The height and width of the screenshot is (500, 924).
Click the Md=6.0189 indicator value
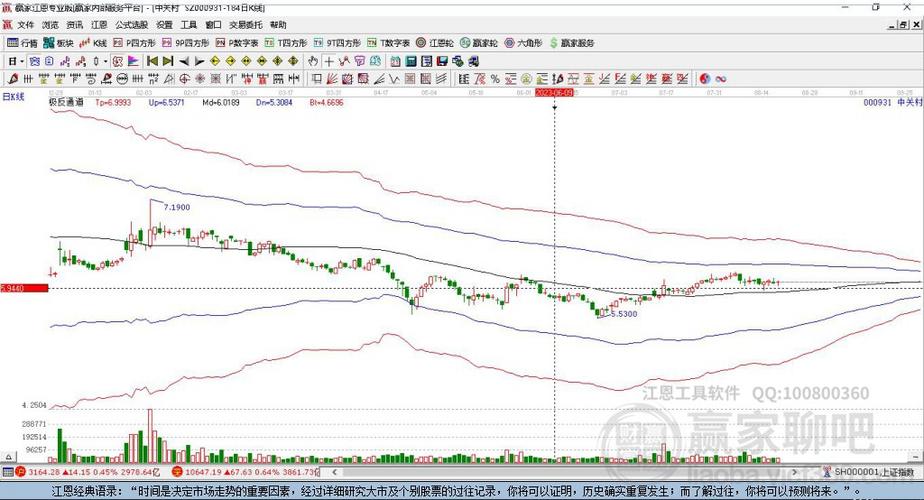221,103
